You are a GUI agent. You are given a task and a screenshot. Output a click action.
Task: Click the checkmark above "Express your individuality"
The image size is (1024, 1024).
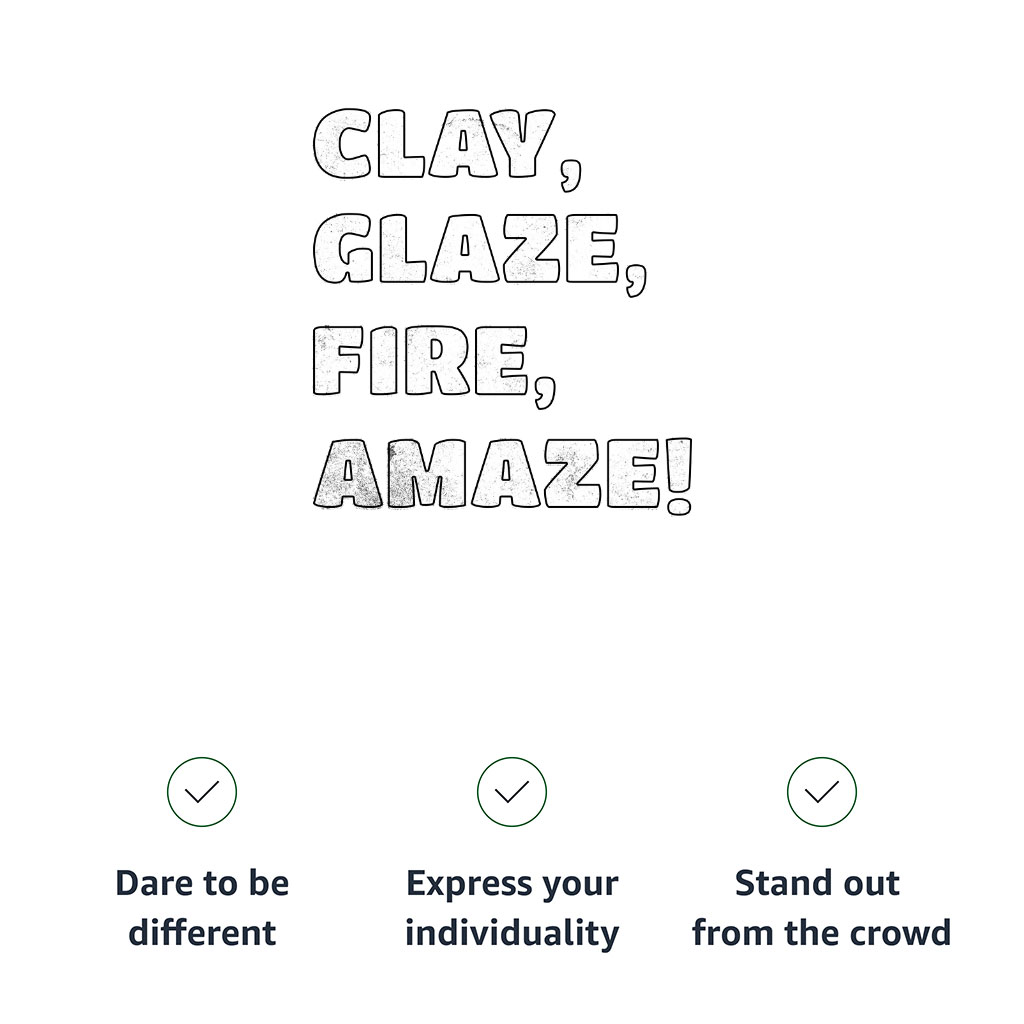pyautogui.click(x=512, y=792)
